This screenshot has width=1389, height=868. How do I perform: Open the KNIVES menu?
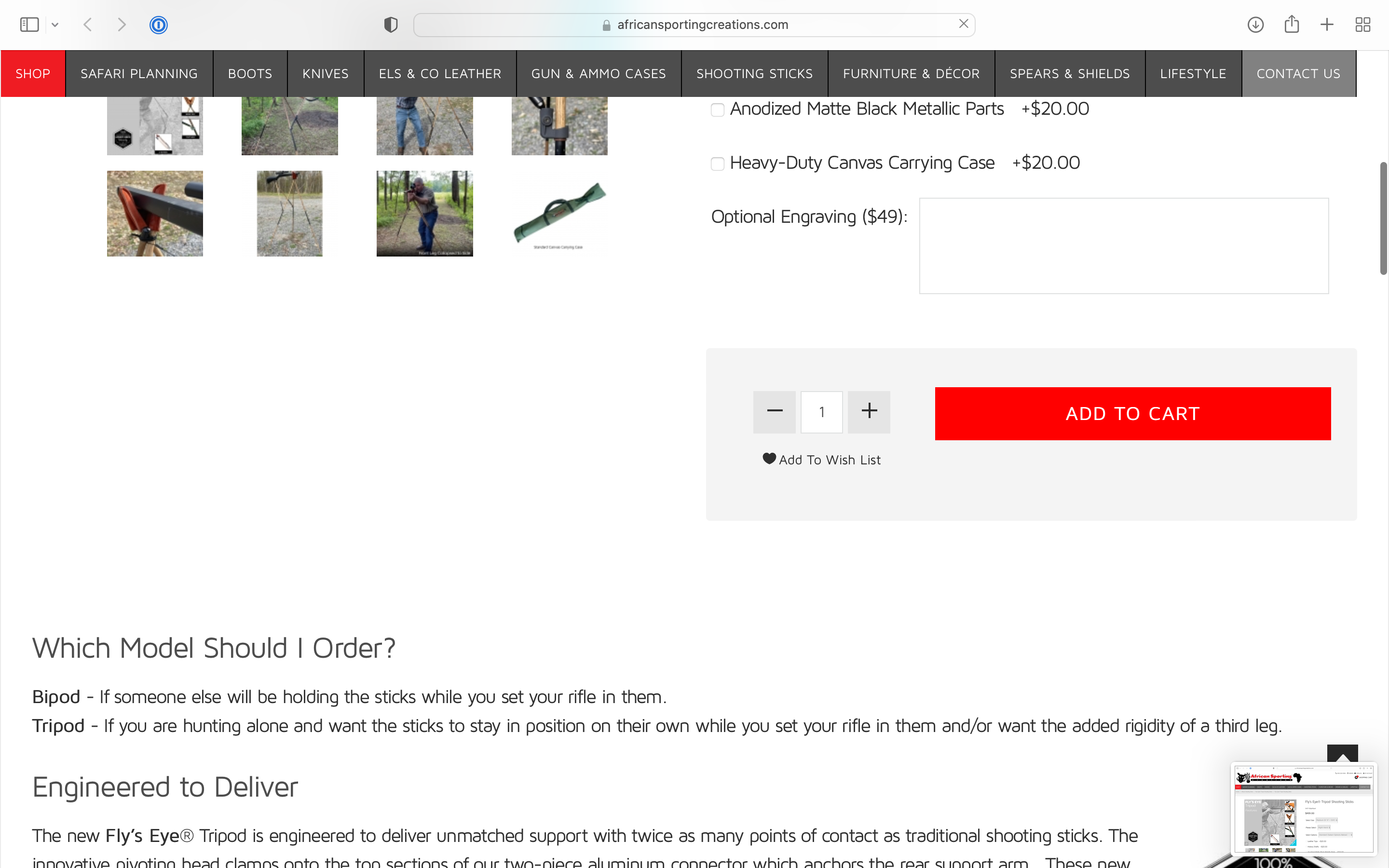point(326,73)
